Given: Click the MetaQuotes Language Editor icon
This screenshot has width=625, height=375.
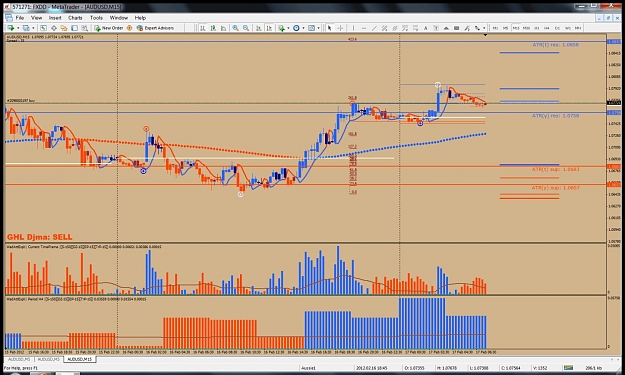Looking at the screenshot, I should (x=129, y=28).
